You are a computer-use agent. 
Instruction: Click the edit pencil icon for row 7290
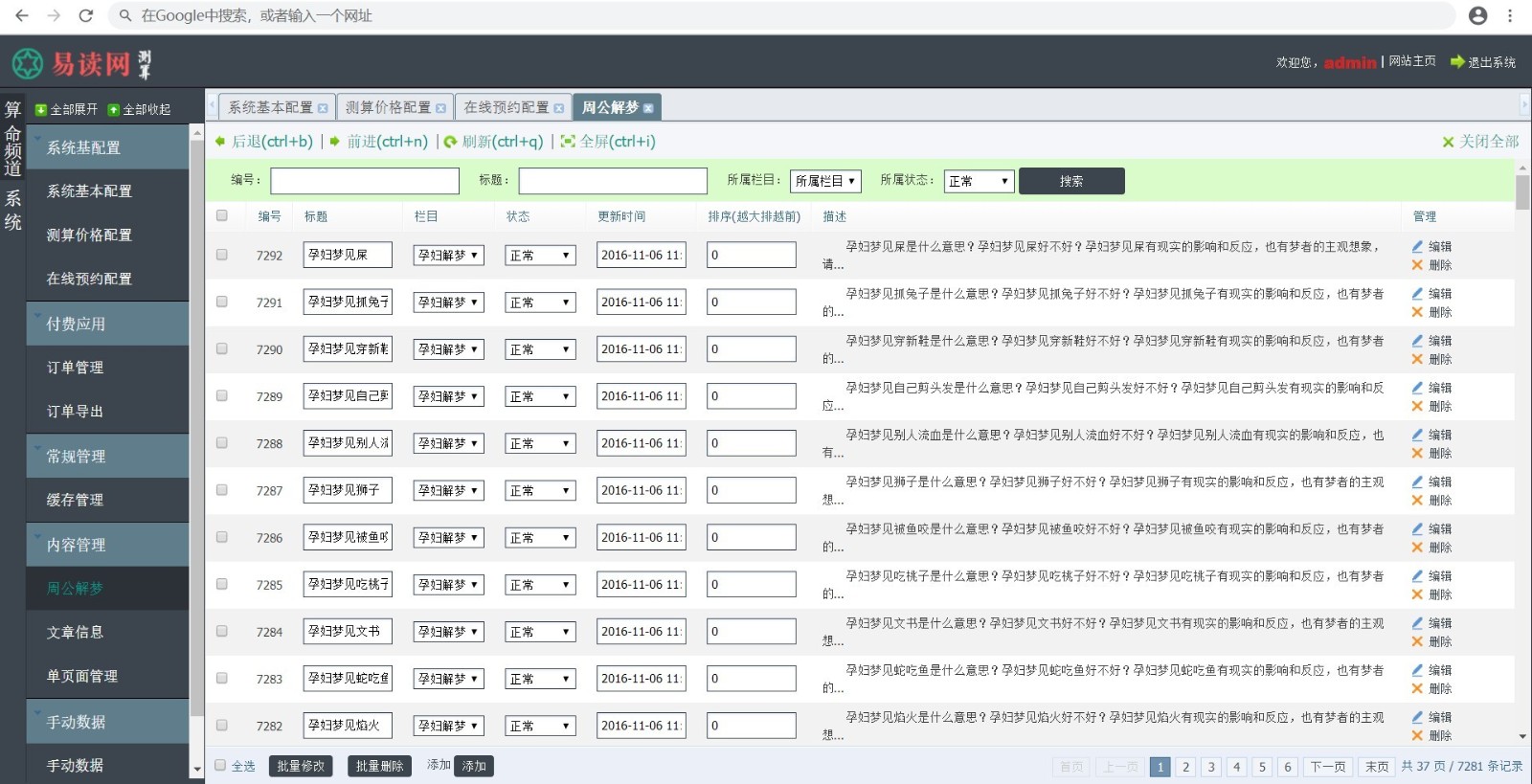pos(1417,340)
